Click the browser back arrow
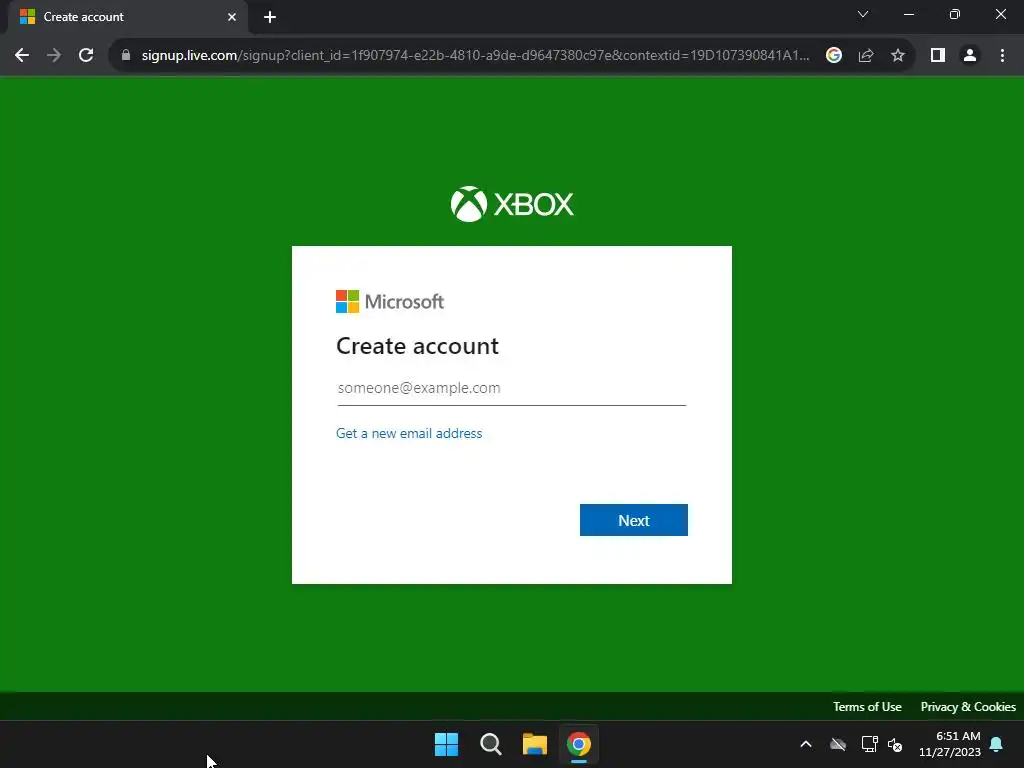The width and height of the screenshot is (1024, 768). pos(22,56)
